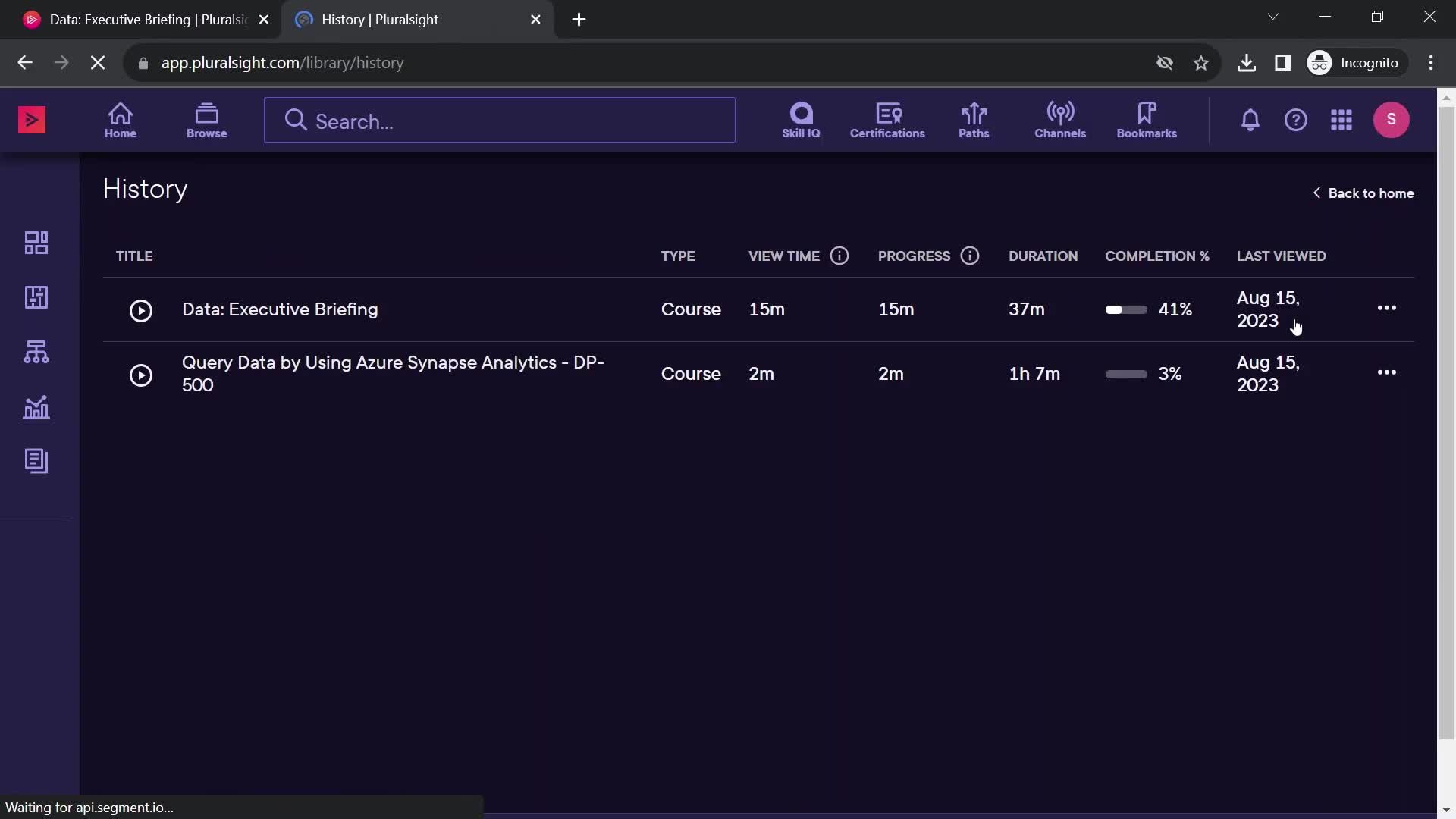Screen dimensions: 1456x819
Task: Click the 3% completion progress bar
Action: pos(1126,374)
